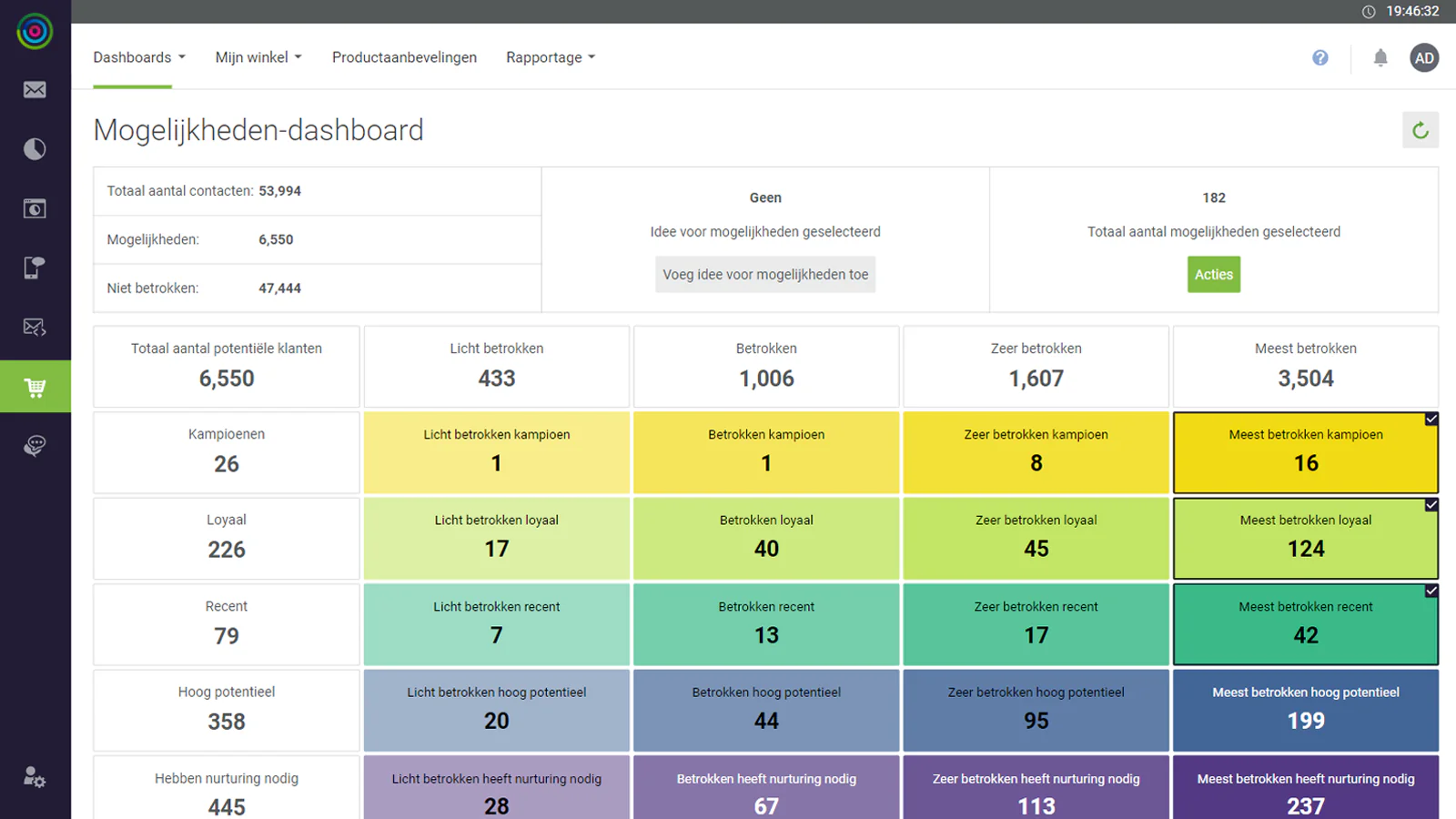Expand the Mijn winkel dropdown menu
The image size is (1456, 819).
click(258, 57)
